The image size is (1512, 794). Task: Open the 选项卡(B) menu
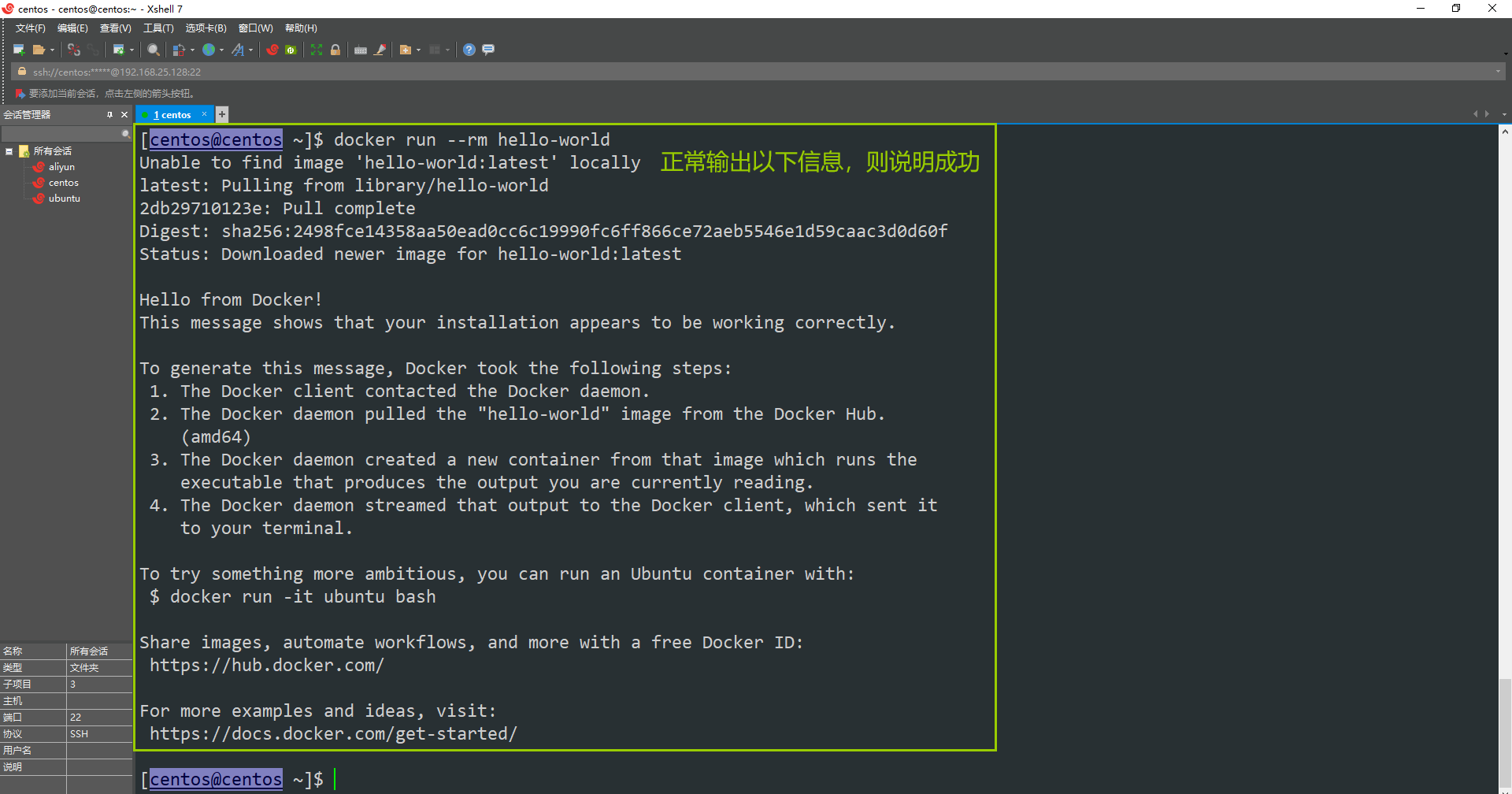[x=206, y=28]
